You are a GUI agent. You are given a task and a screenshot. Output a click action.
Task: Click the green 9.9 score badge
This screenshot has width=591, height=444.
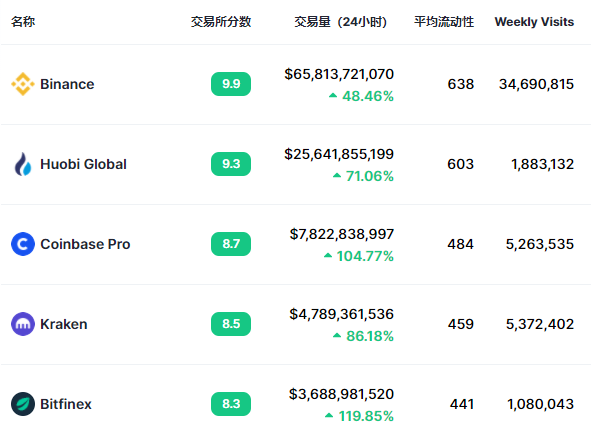pyautogui.click(x=231, y=84)
